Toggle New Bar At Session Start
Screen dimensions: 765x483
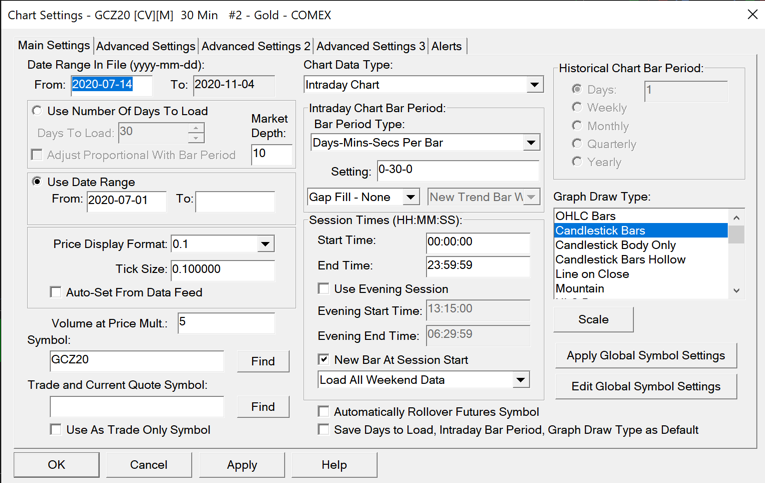[x=324, y=359]
